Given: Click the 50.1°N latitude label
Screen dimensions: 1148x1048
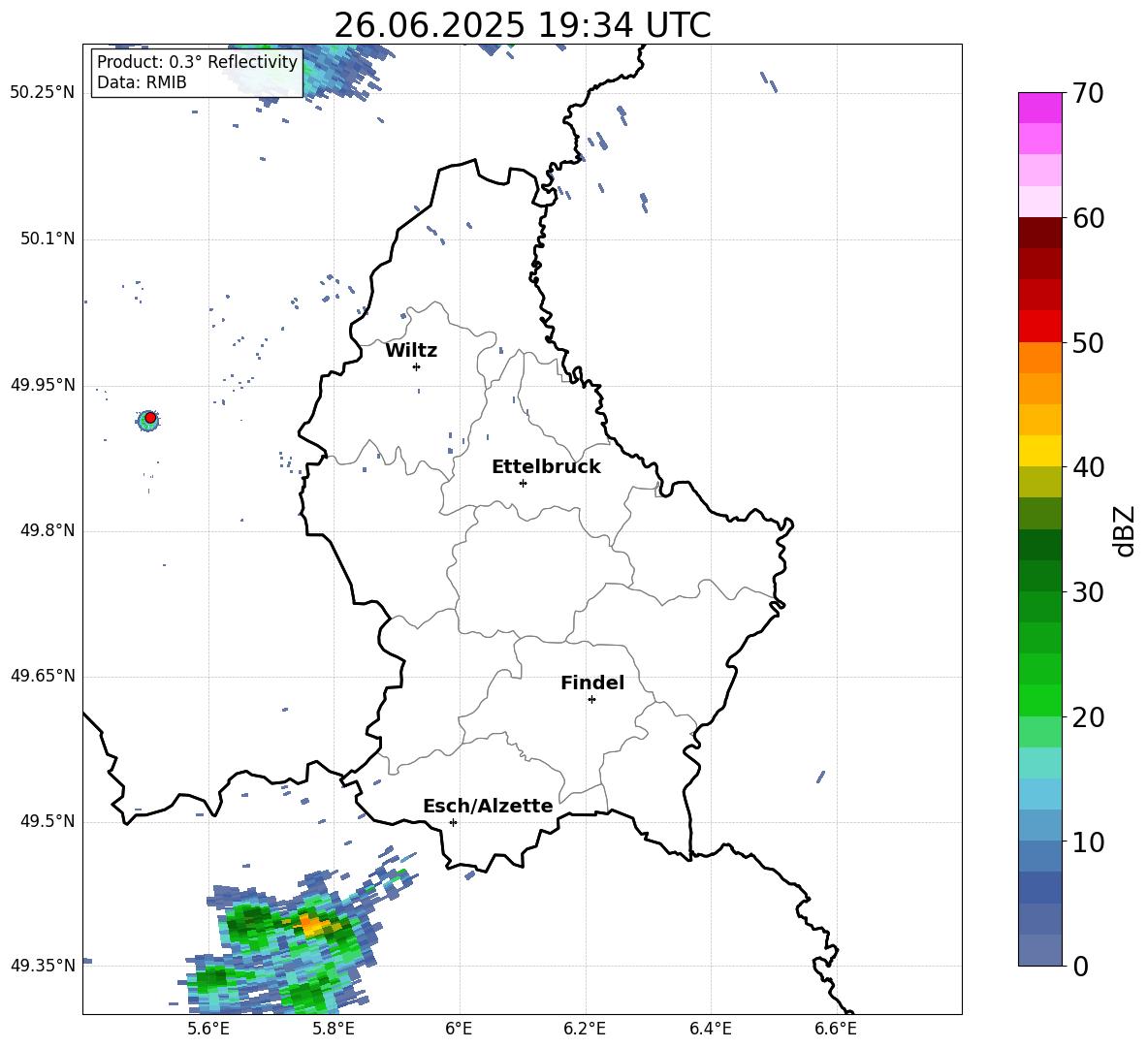Looking at the screenshot, I should (48, 239).
